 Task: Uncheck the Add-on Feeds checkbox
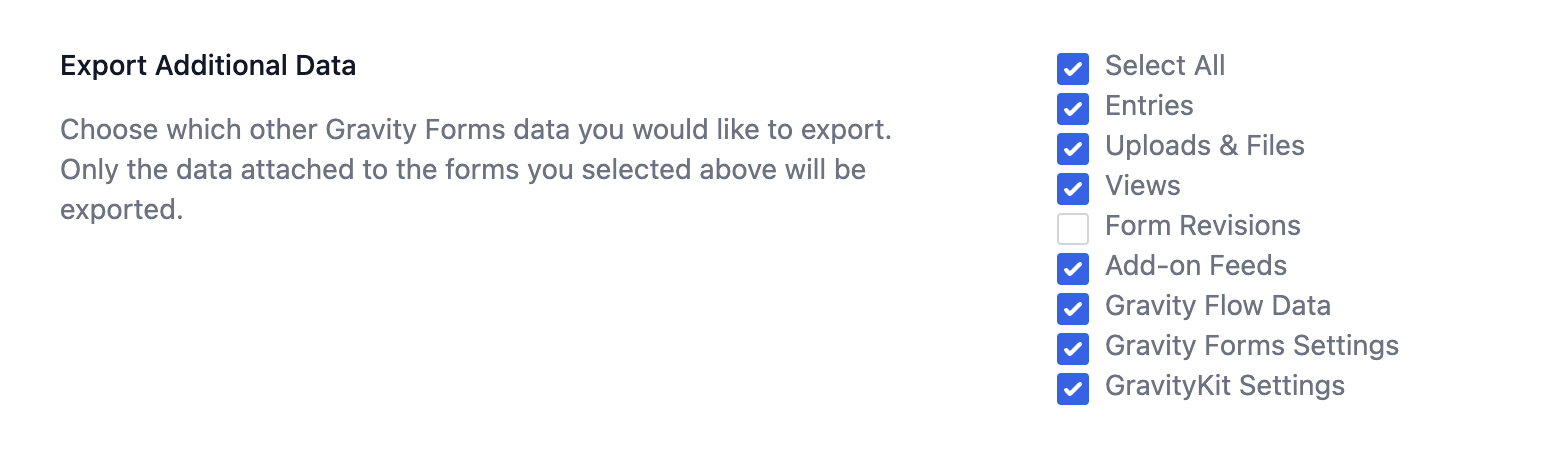[1072, 269]
